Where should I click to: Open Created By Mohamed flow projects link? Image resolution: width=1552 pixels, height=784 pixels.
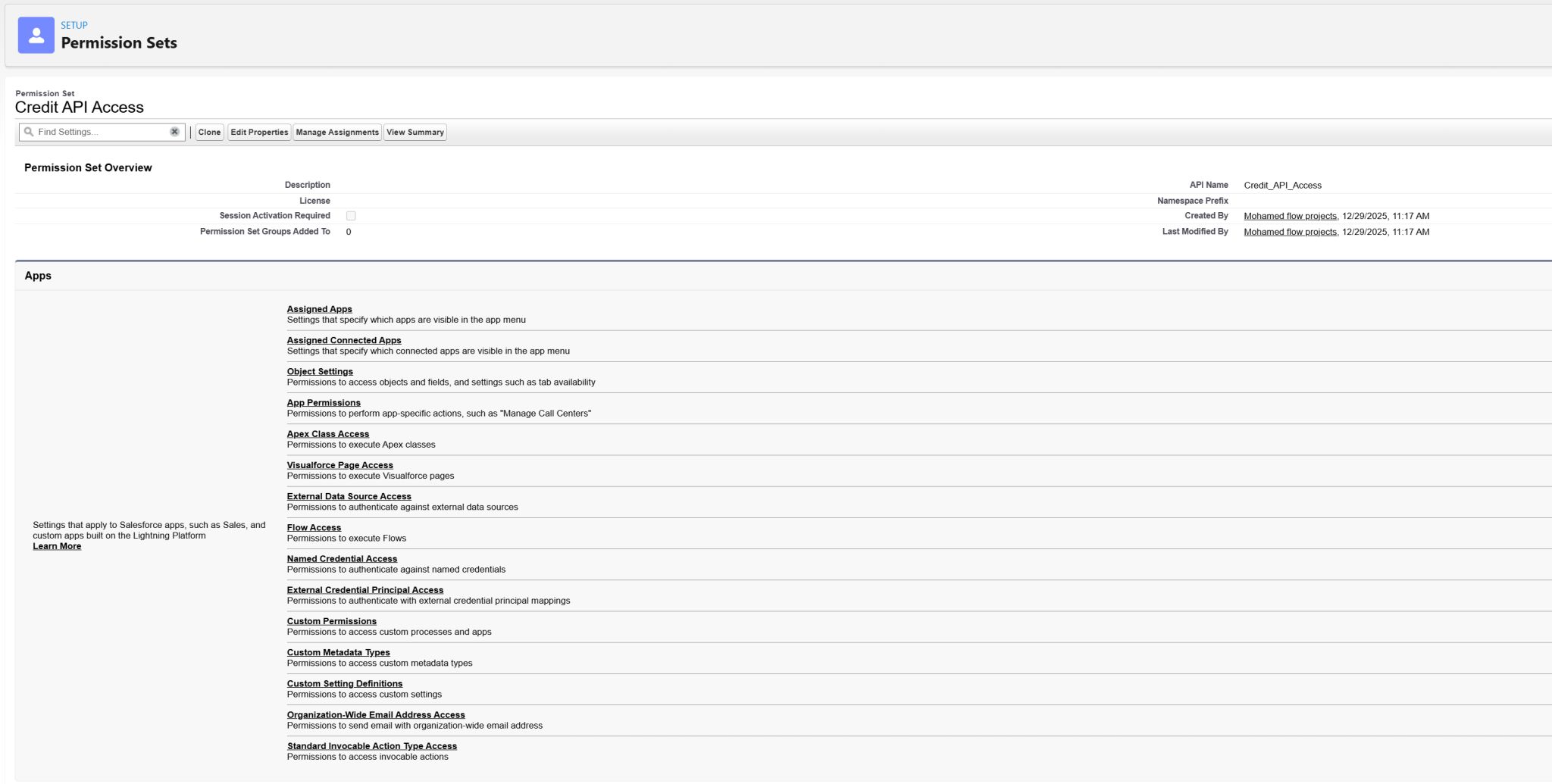[x=1291, y=216]
